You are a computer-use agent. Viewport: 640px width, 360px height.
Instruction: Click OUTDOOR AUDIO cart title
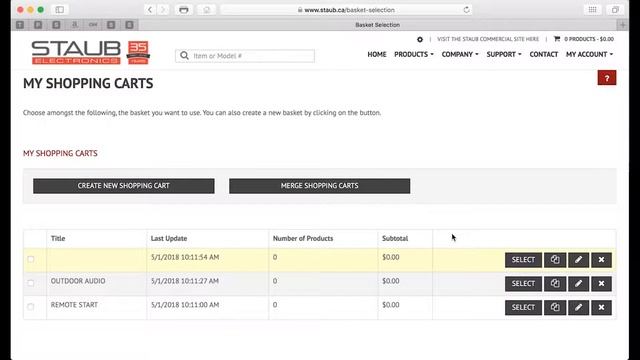click(x=78, y=281)
